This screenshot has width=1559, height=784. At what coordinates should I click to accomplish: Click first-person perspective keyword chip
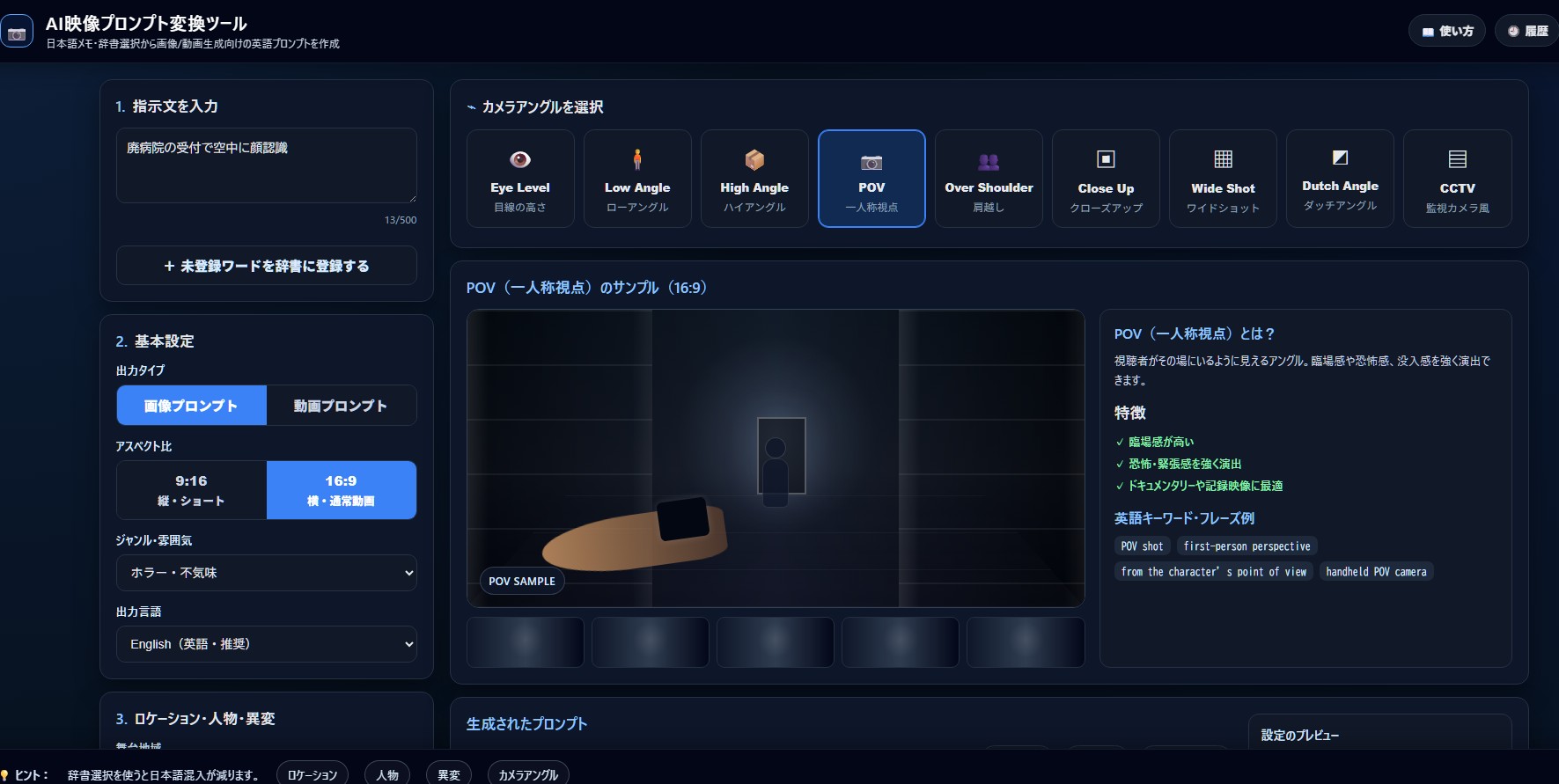pos(1247,546)
